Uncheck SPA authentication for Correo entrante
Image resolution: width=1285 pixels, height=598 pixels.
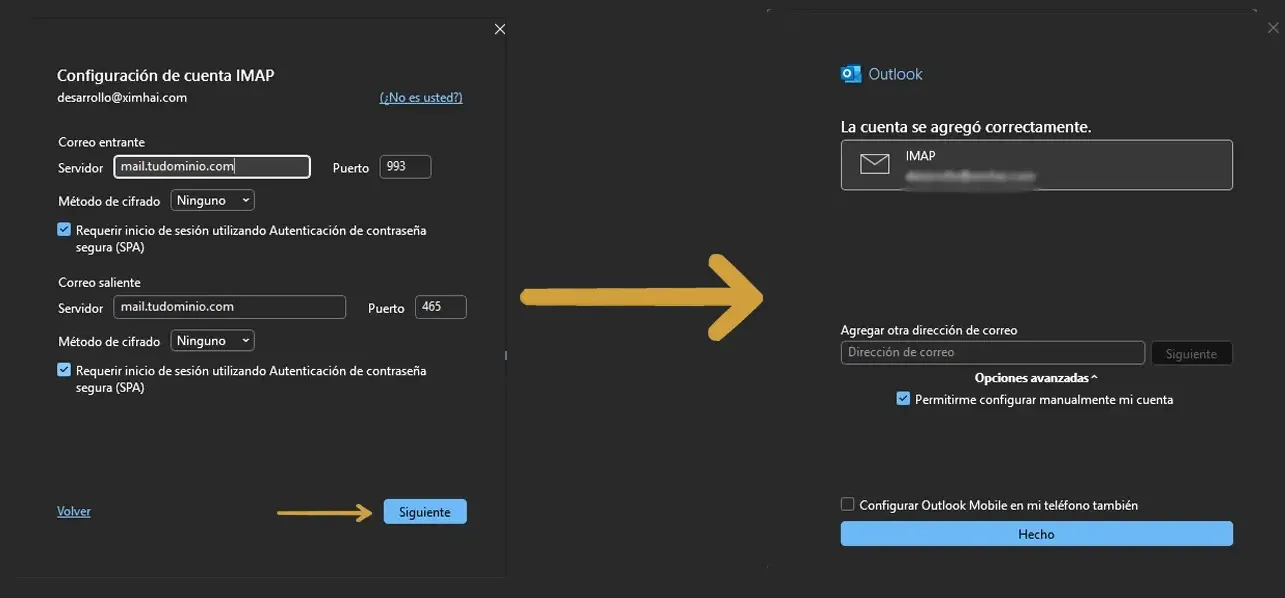63,229
